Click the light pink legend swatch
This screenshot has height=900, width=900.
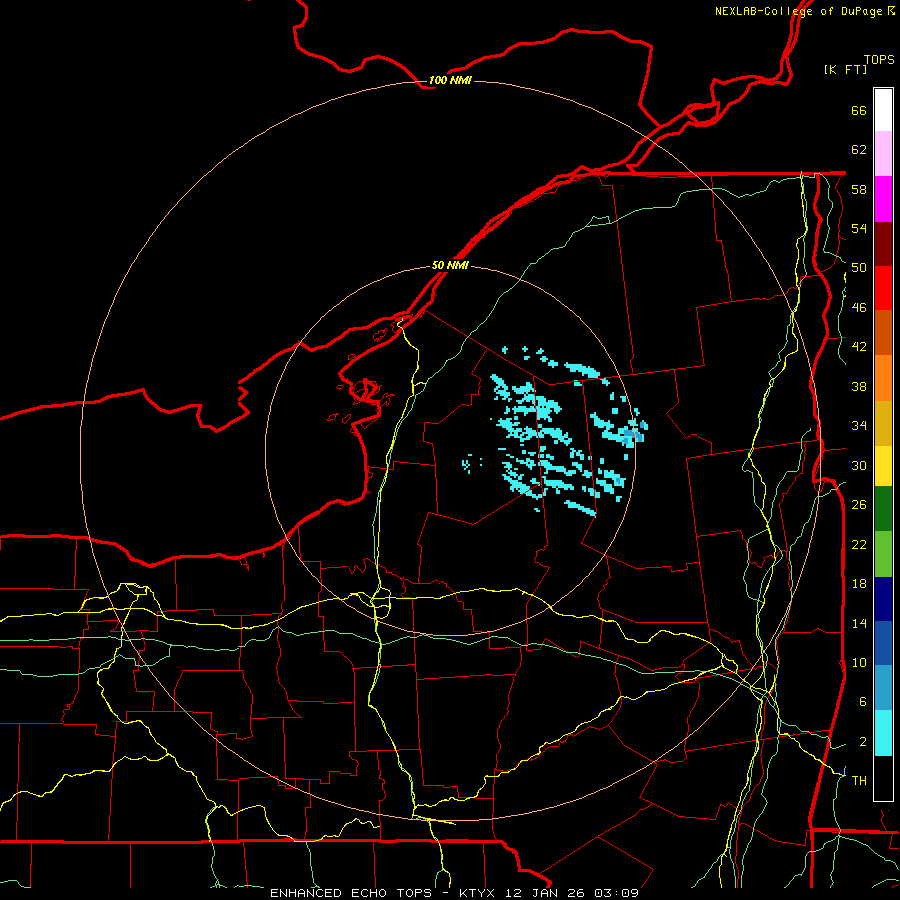click(883, 154)
